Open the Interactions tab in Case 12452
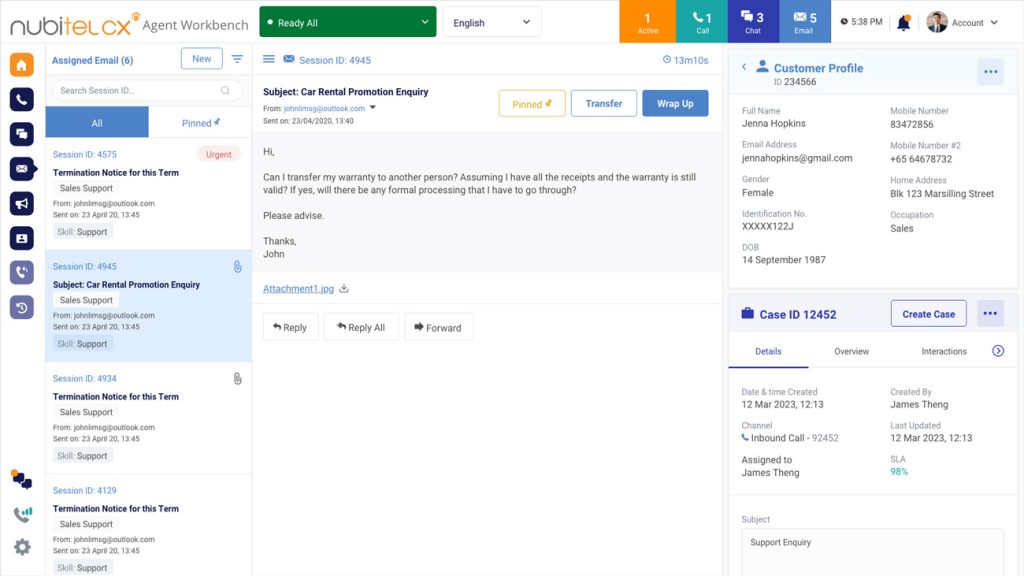Viewport: 1024px width, 576px height. coord(943,351)
